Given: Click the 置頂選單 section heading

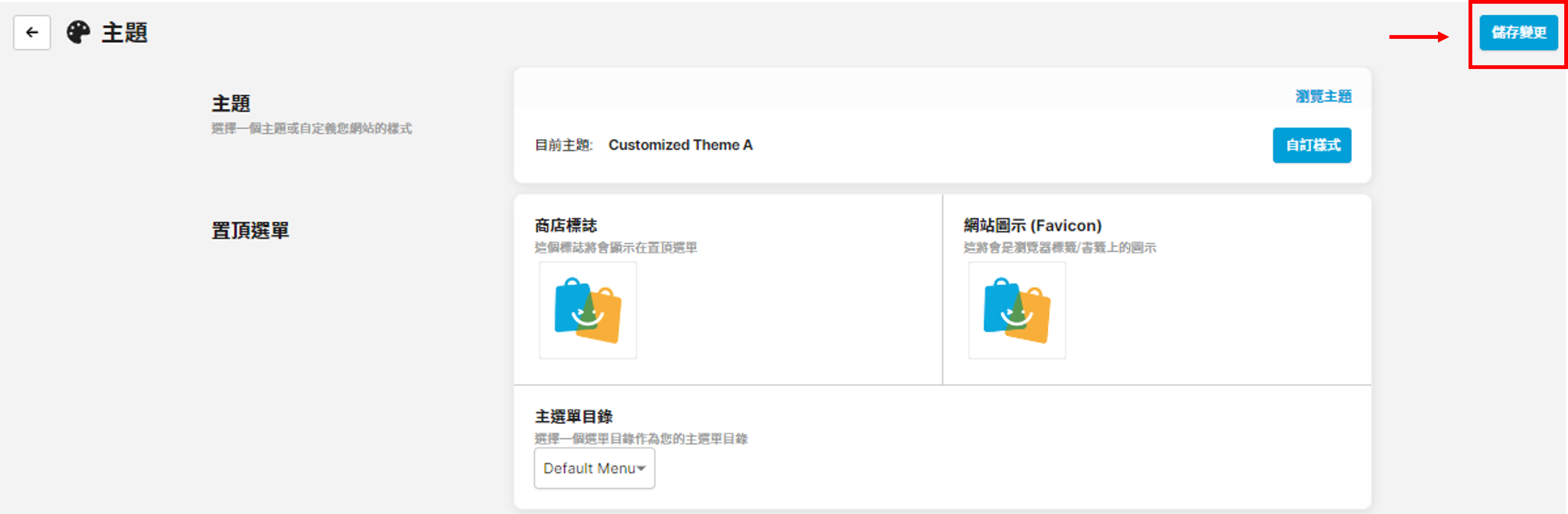Looking at the screenshot, I should tap(250, 231).
